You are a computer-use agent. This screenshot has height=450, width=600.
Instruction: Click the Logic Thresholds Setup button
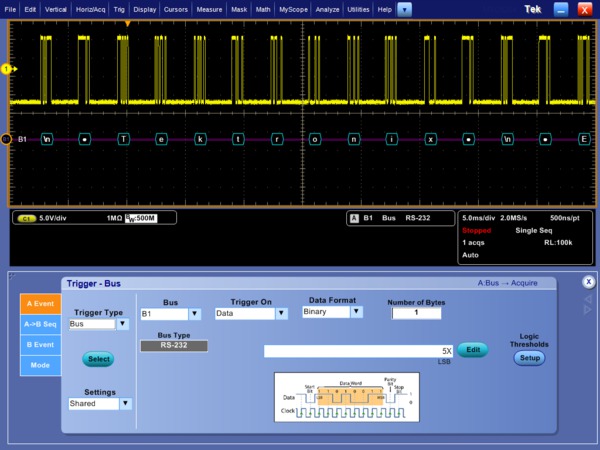[529, 357]
